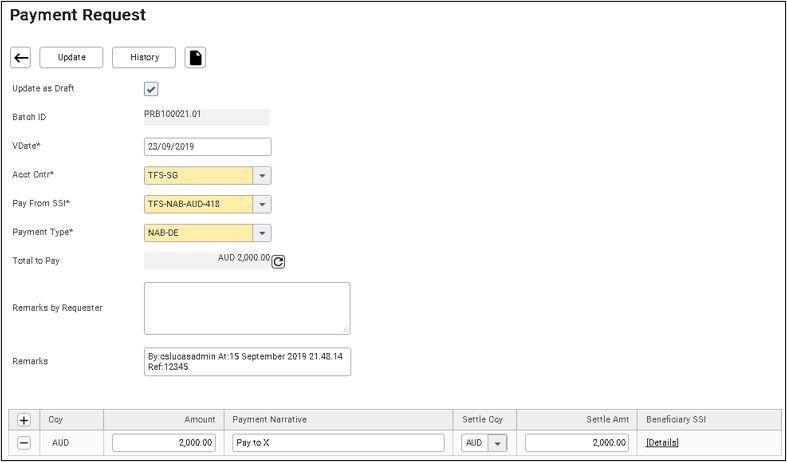Image resolution: width=787 pixels, height=463 pixels.
Task: Open the Beneficiary SSI Details link
Action: click(x=662, y=443)
